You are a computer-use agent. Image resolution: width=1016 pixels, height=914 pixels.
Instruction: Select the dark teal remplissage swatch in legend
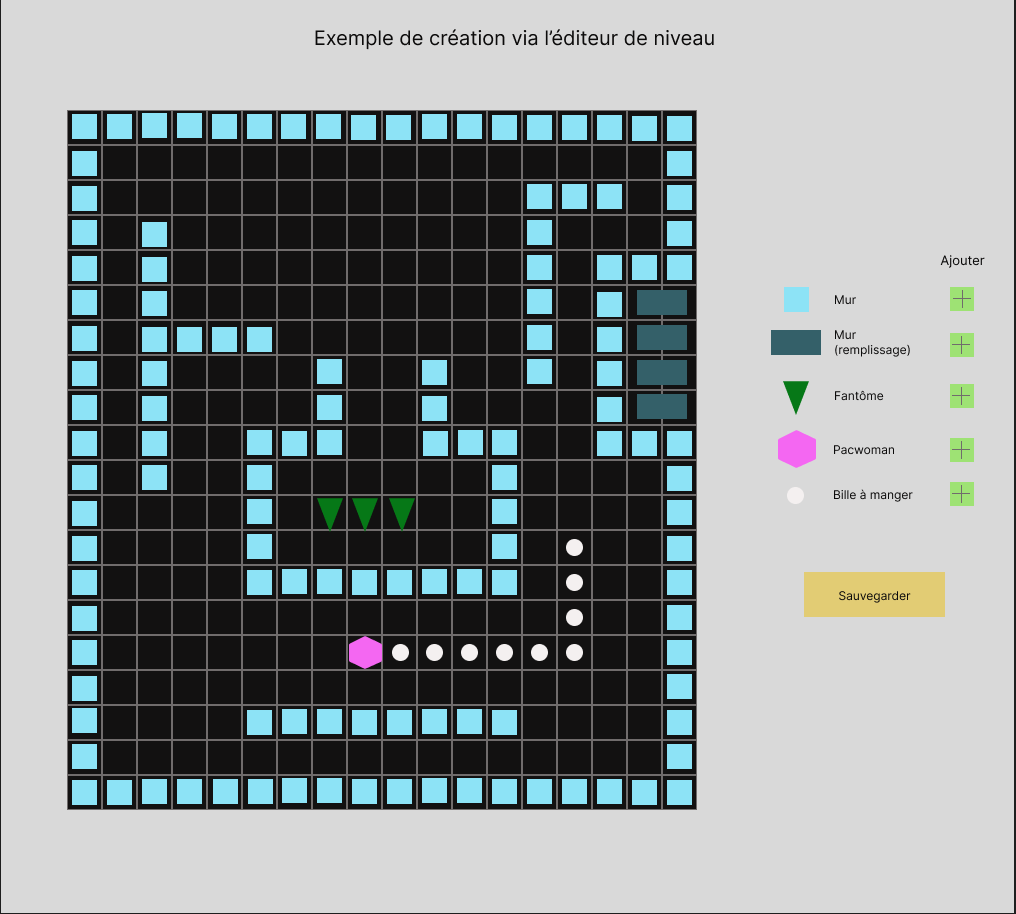pos(796,343)
